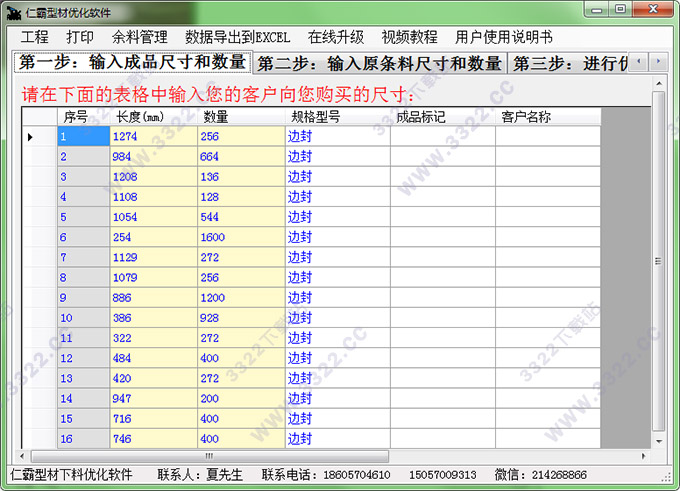Select length cell 1274 in row 1

click(154, 136)
